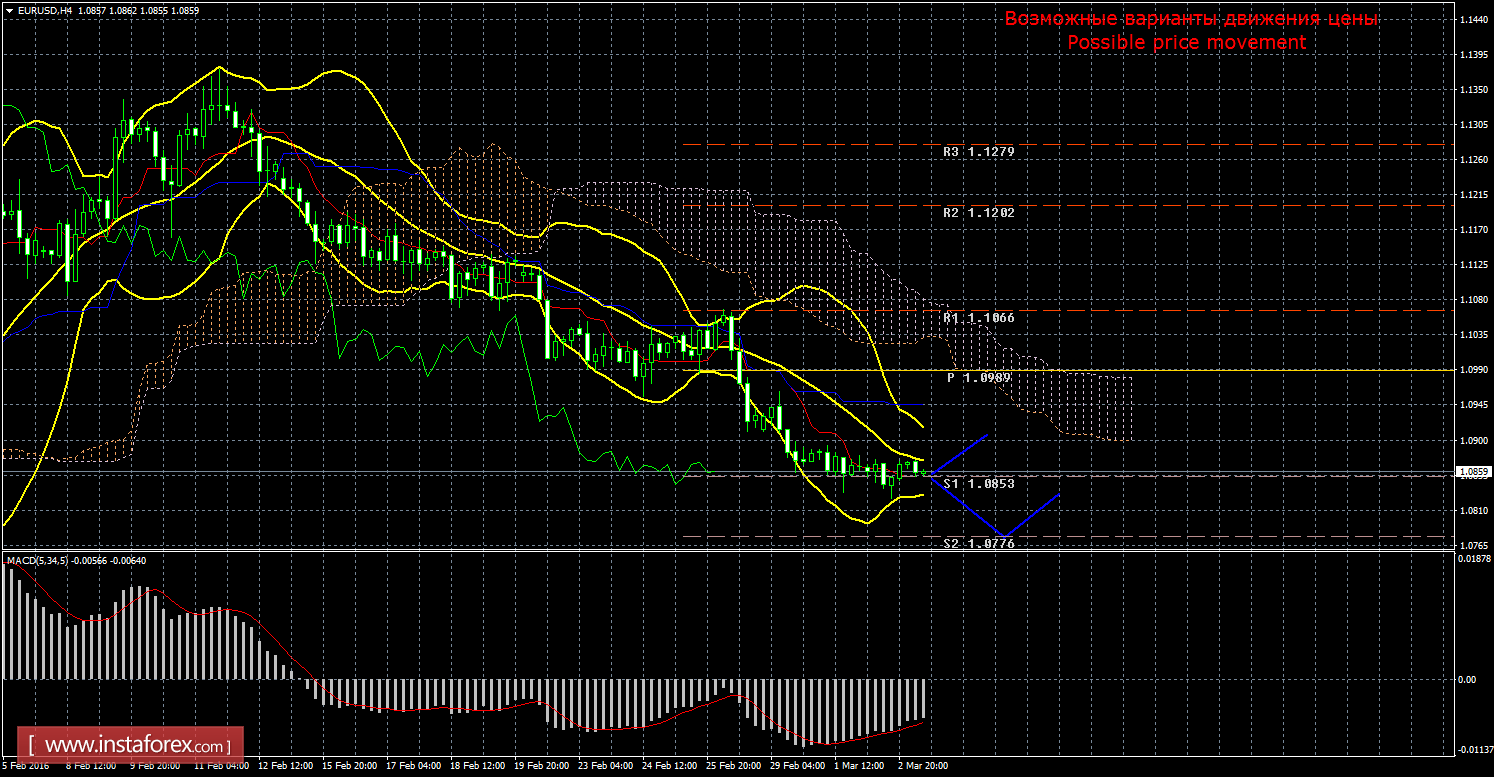The width and height of the screenshot is (1494, 777).
Task: Select the 5 Feb 2016 date marker
Action: click(x=24, y=767)
